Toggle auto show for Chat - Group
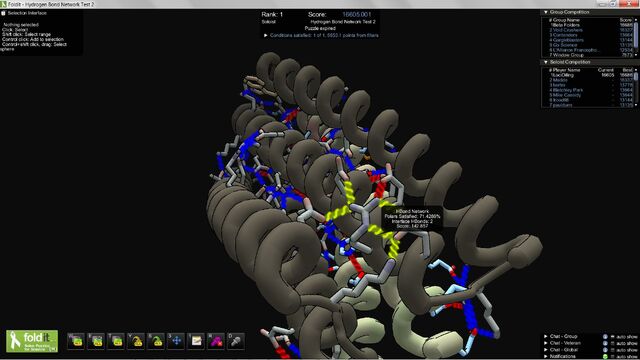This screenshot has width=640, height=360. pos(612,337)
